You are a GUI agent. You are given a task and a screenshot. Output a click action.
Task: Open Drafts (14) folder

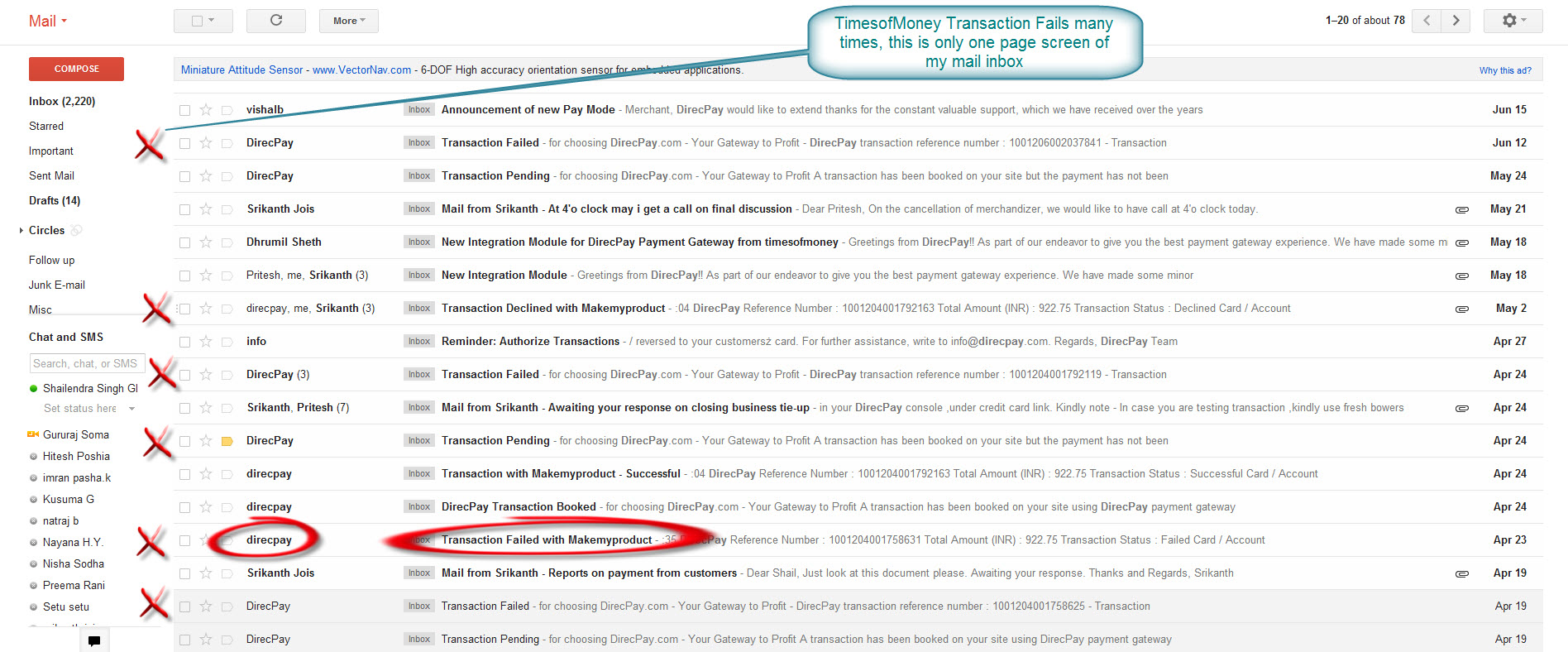point(55,200)
